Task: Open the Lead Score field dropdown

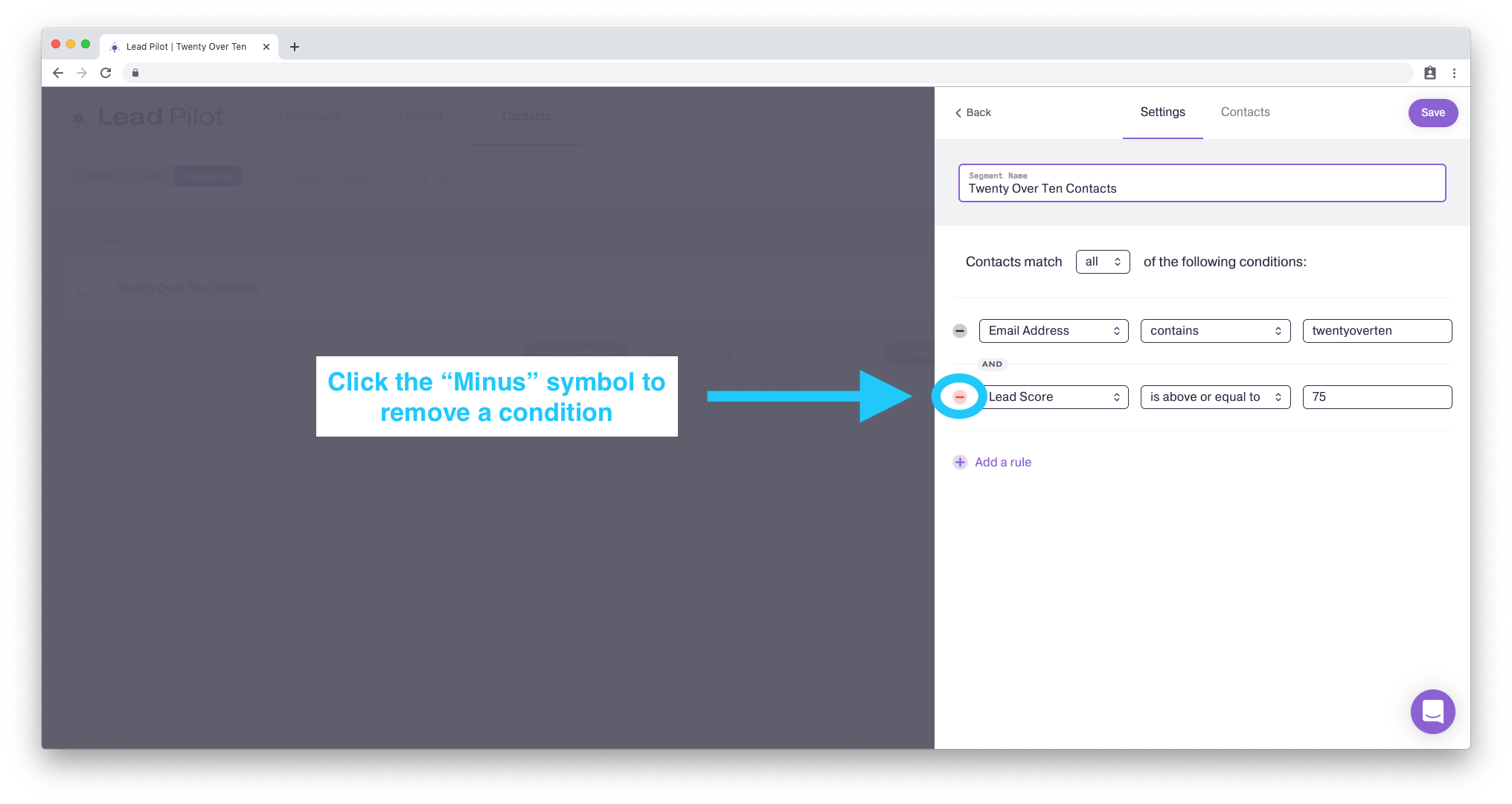Action: tap(1054, 397)
